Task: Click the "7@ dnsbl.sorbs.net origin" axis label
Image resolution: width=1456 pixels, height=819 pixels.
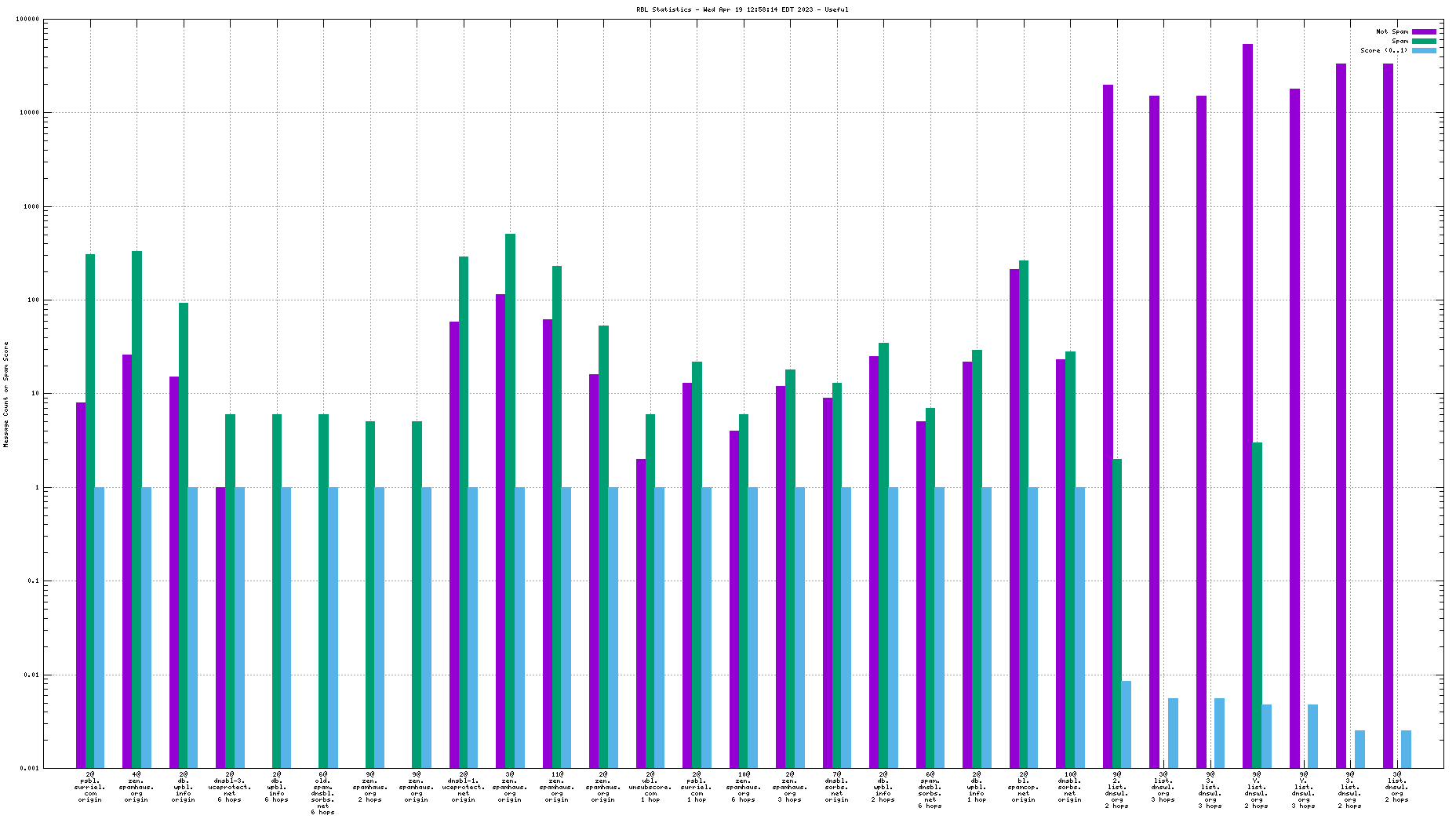Action: pyautogui.click(x=837, y=787)
